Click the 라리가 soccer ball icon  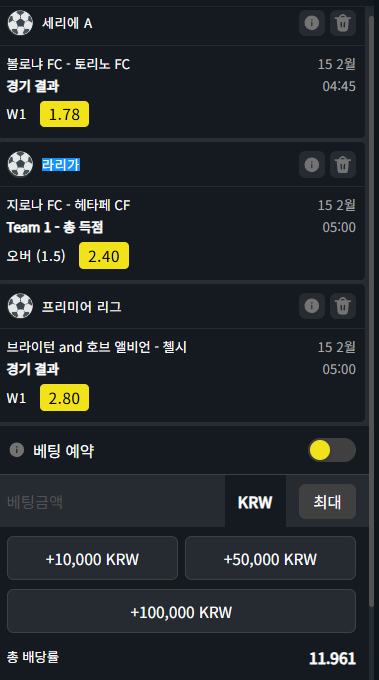coord(20,164)
